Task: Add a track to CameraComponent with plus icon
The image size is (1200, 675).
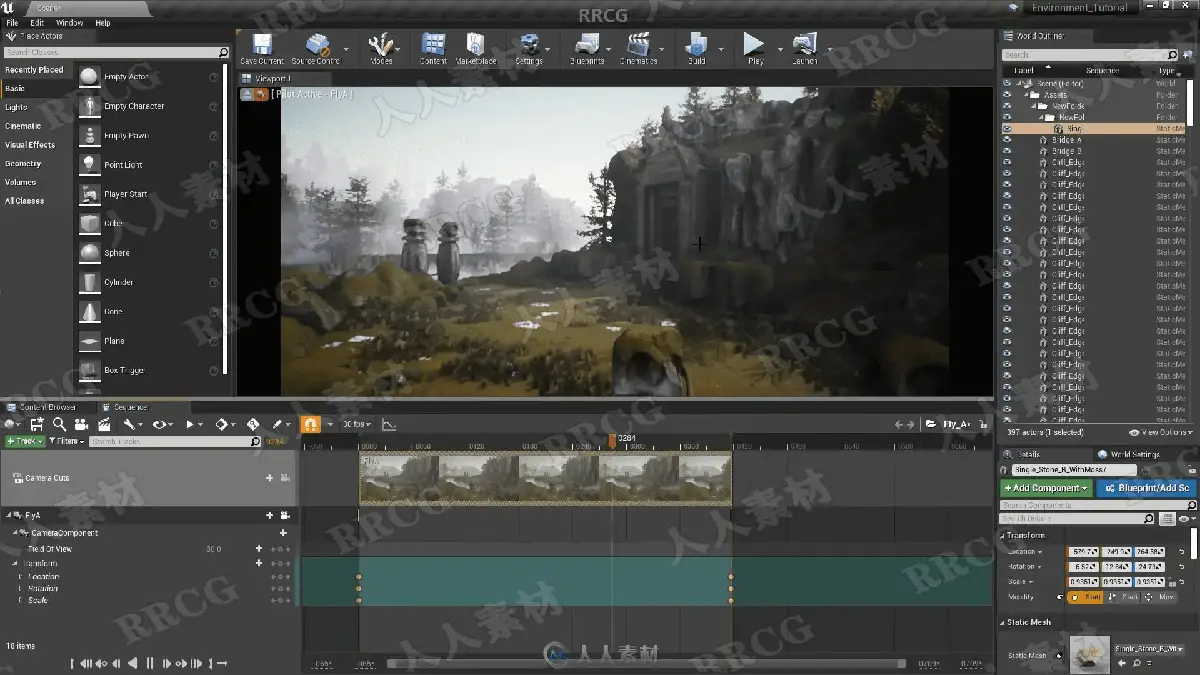Action: [284, 533]
